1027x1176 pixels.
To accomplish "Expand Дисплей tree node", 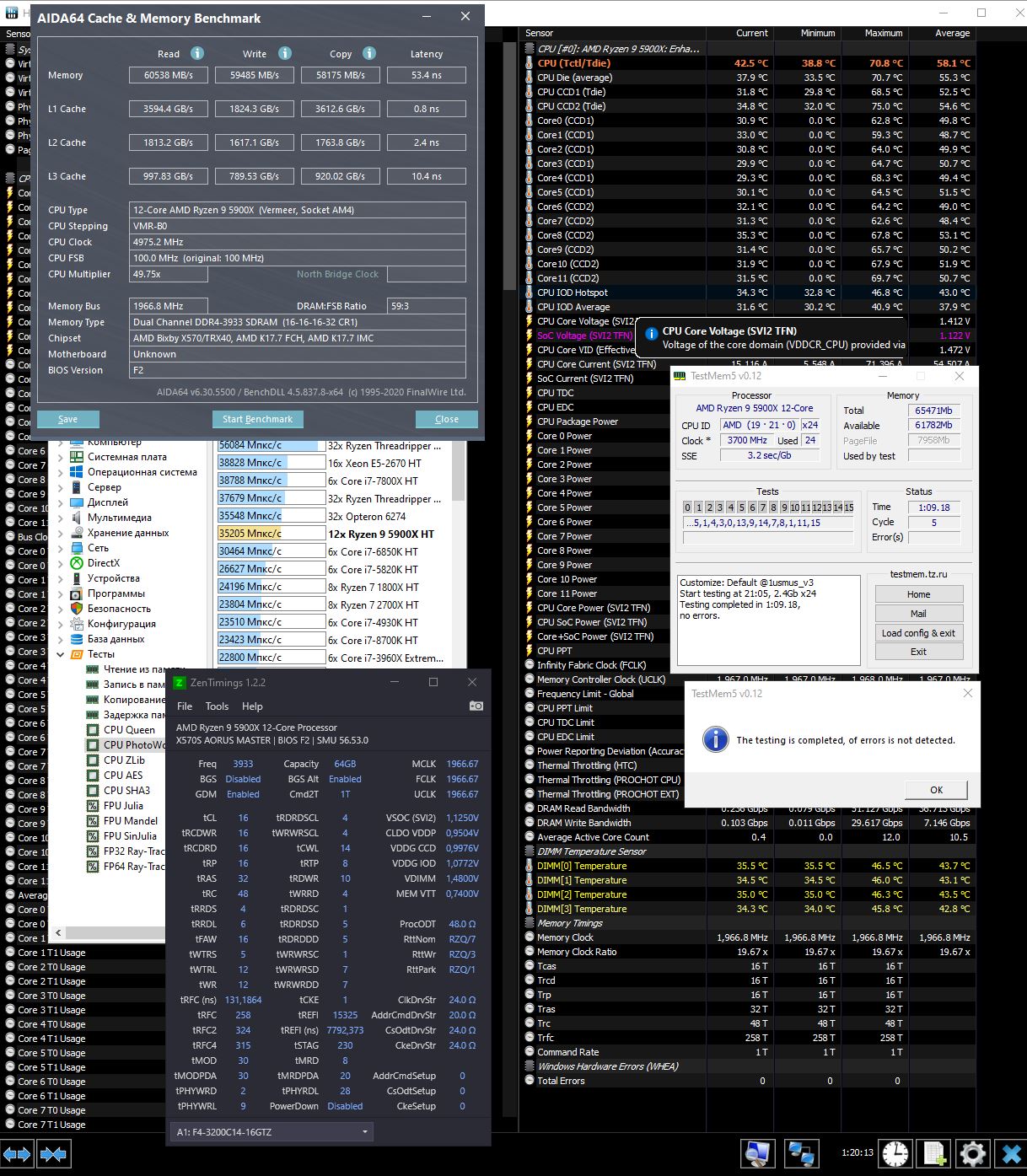I will coord(60,502).
